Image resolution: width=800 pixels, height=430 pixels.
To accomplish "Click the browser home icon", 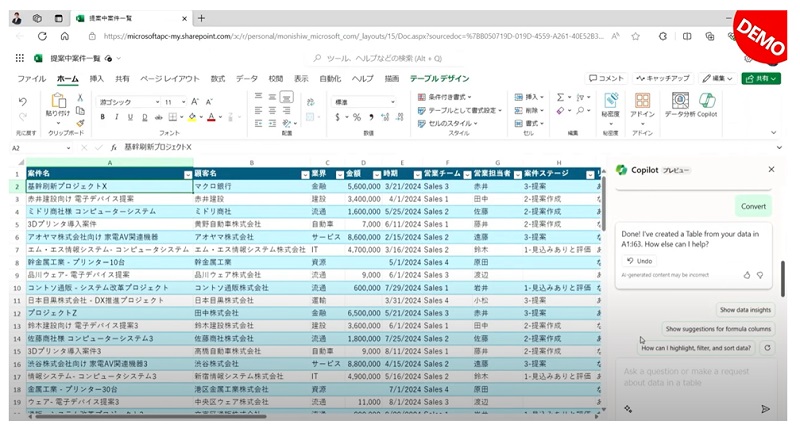I will tap(65, 36).
